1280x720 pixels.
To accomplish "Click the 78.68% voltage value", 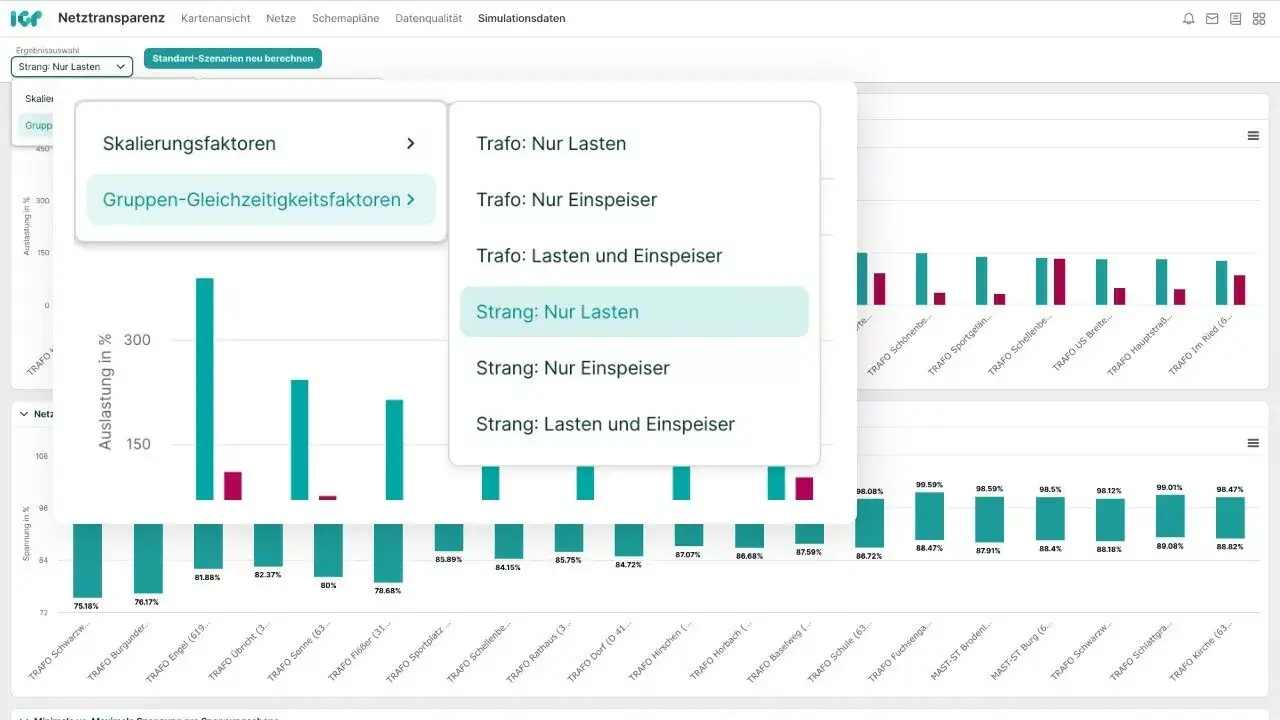I will [388, 590].
